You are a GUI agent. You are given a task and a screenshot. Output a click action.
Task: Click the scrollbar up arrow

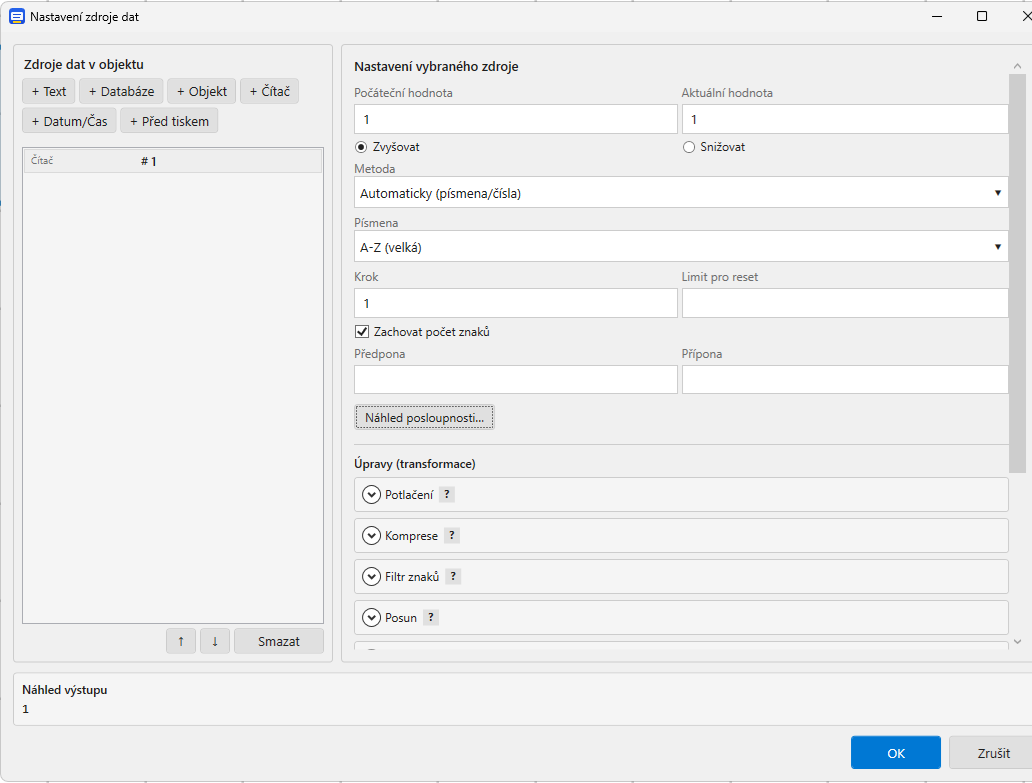[x=1018, y=66]
